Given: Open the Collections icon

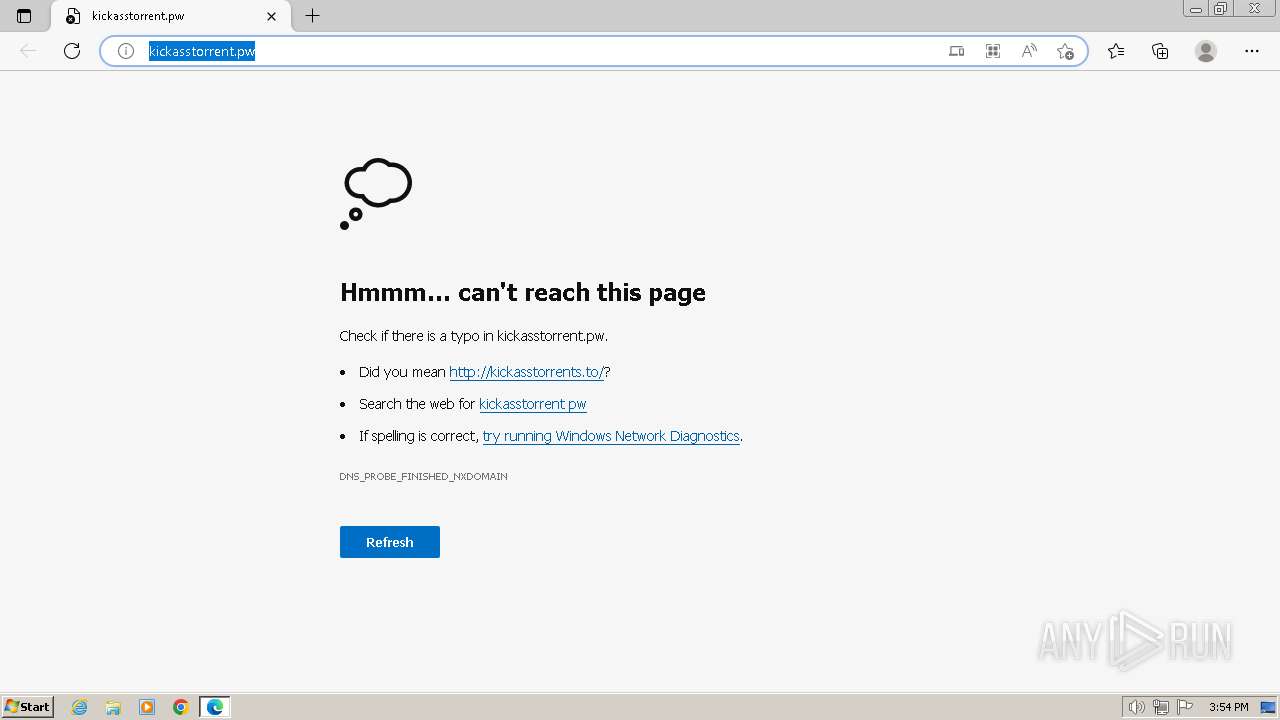Looking at the screenshot, I should 1160,51.
